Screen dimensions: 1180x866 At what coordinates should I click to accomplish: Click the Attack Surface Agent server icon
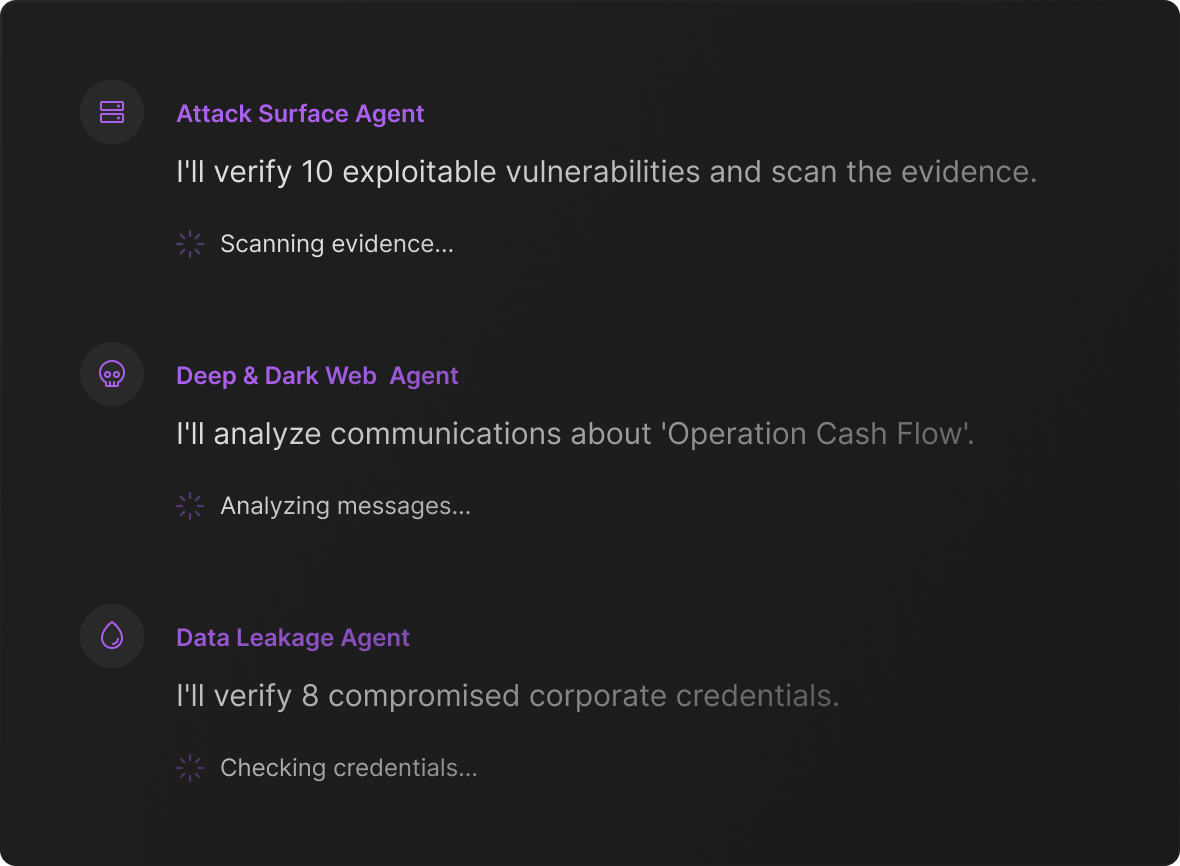(x=112, y=112)
